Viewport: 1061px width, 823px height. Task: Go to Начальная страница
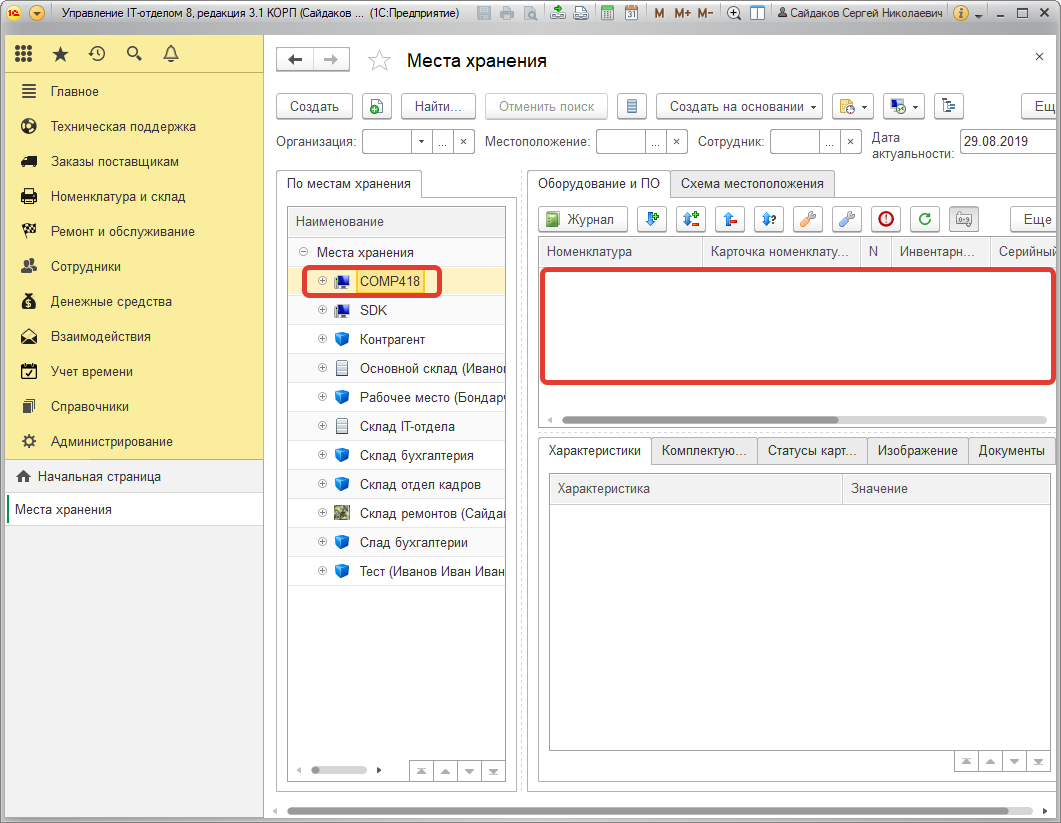[x=99, y=476]
